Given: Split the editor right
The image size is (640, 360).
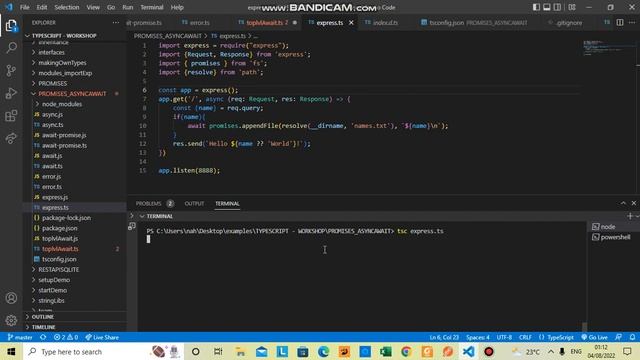Looking at the screenshot, I should click(x=620, y=22).
